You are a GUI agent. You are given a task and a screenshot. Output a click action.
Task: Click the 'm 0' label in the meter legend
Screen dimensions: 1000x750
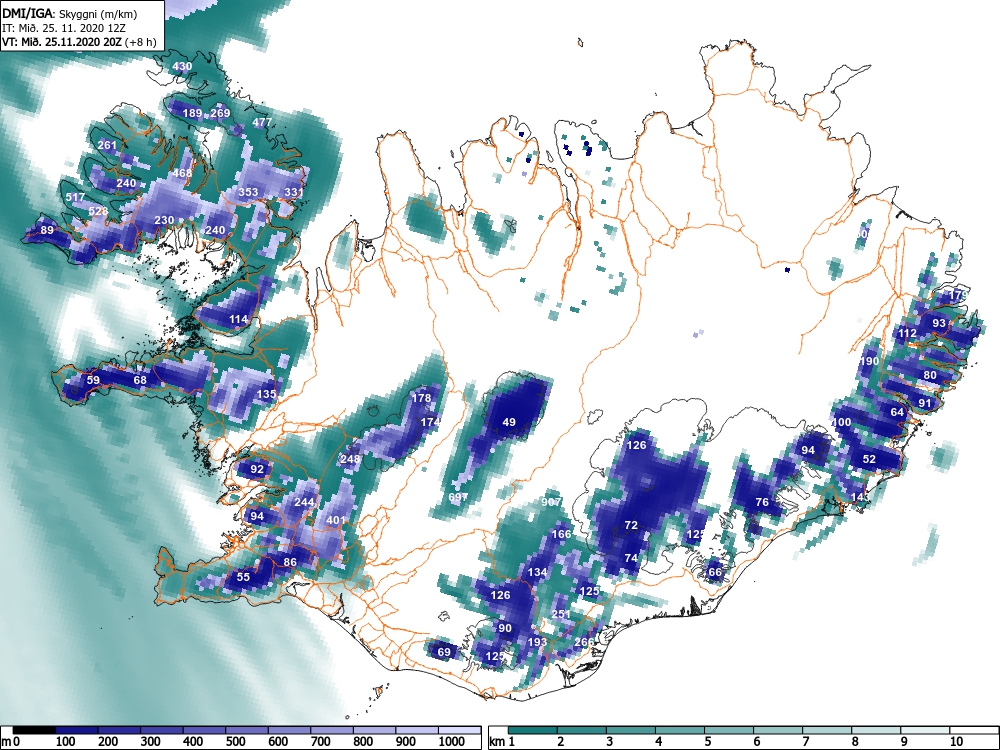10,741
